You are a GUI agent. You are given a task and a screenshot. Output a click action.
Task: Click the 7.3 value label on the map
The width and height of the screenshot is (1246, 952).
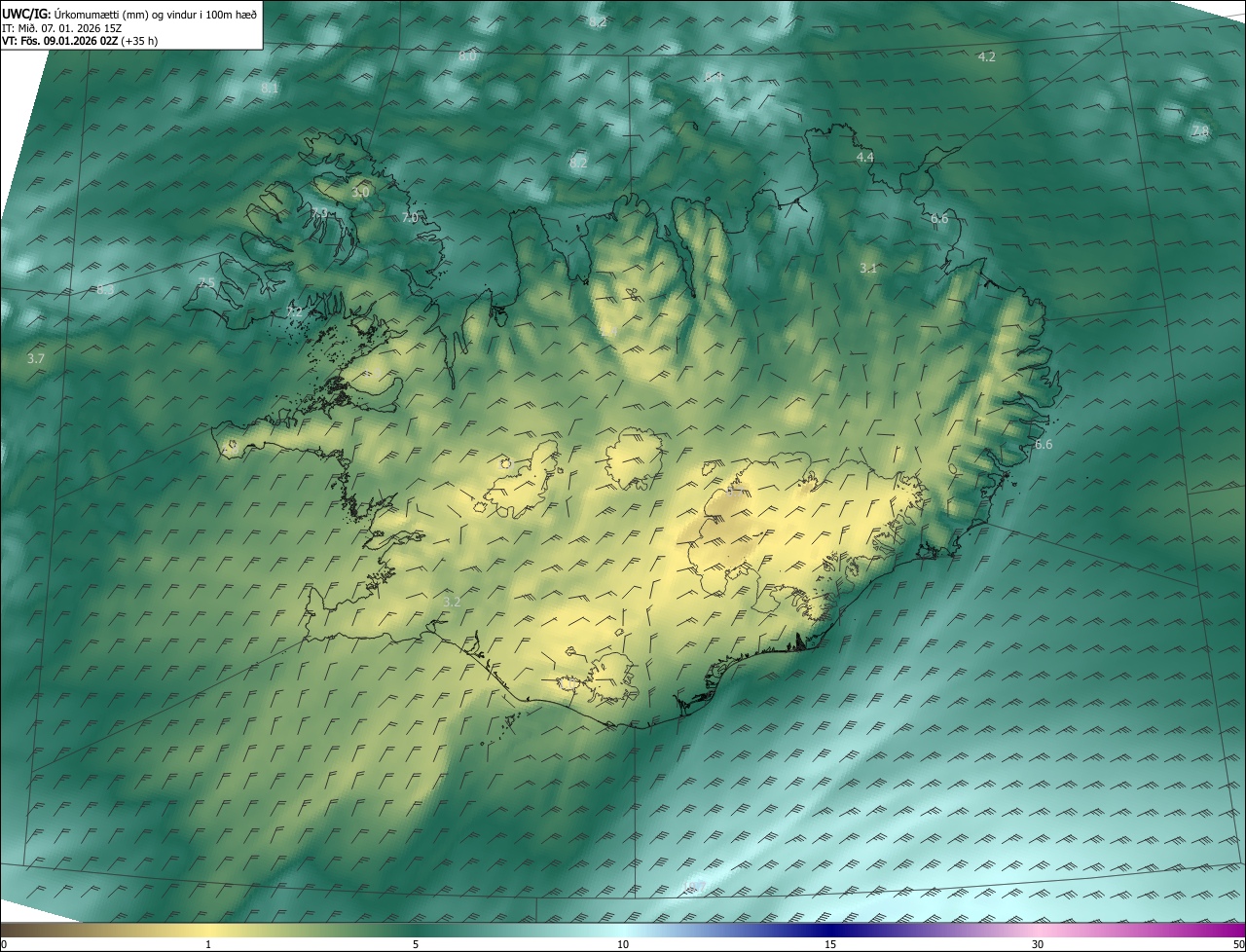(318, 212)
